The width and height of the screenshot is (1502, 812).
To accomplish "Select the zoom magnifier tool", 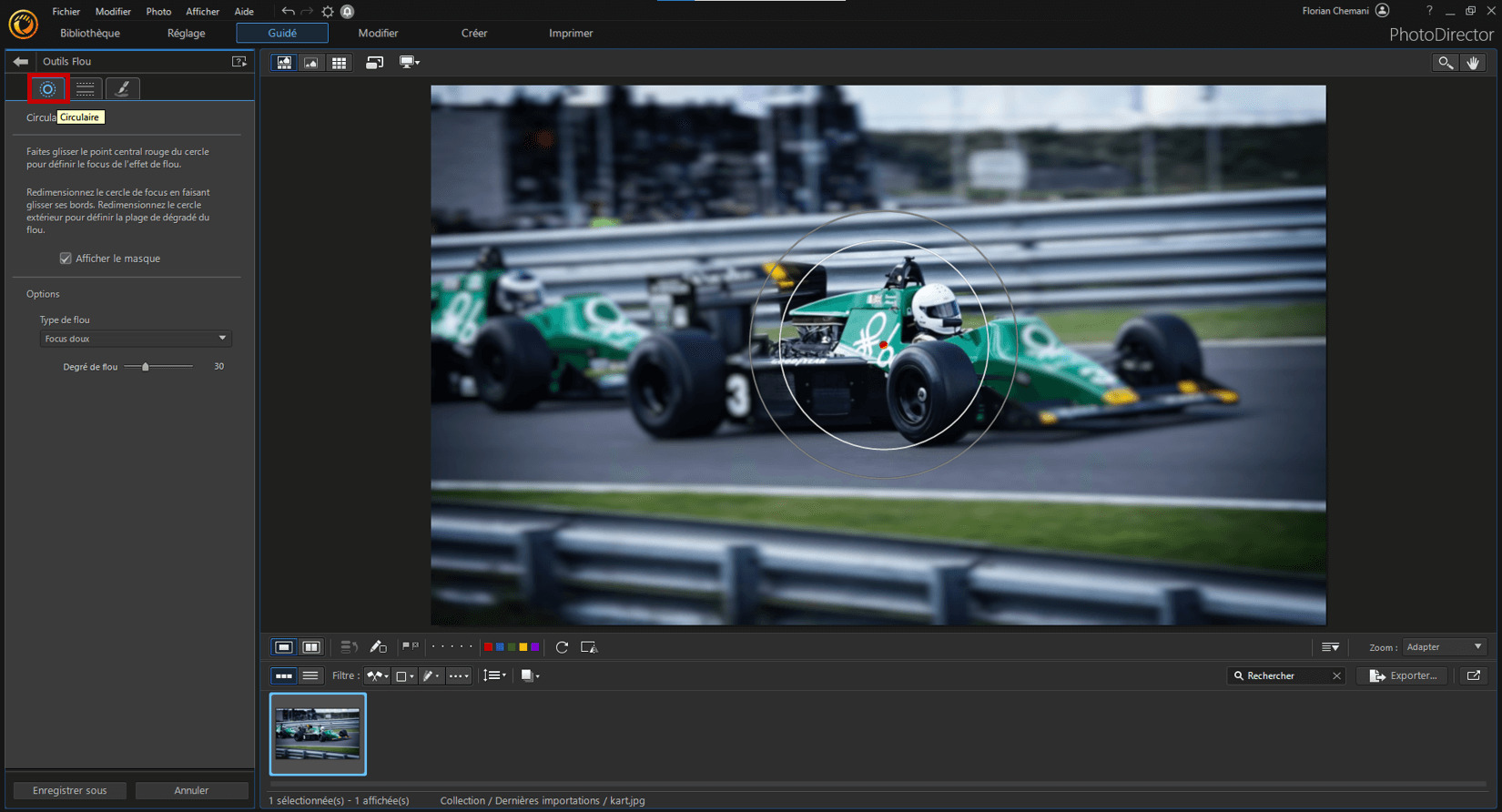I will 1445,63.
